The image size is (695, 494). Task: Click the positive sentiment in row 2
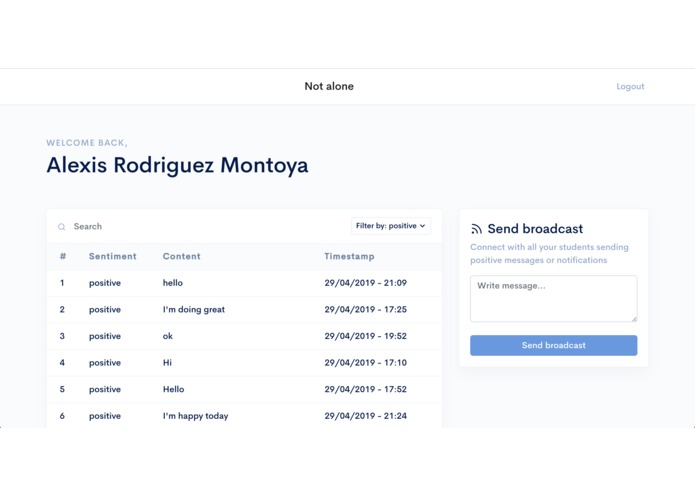tap(105, 310)
